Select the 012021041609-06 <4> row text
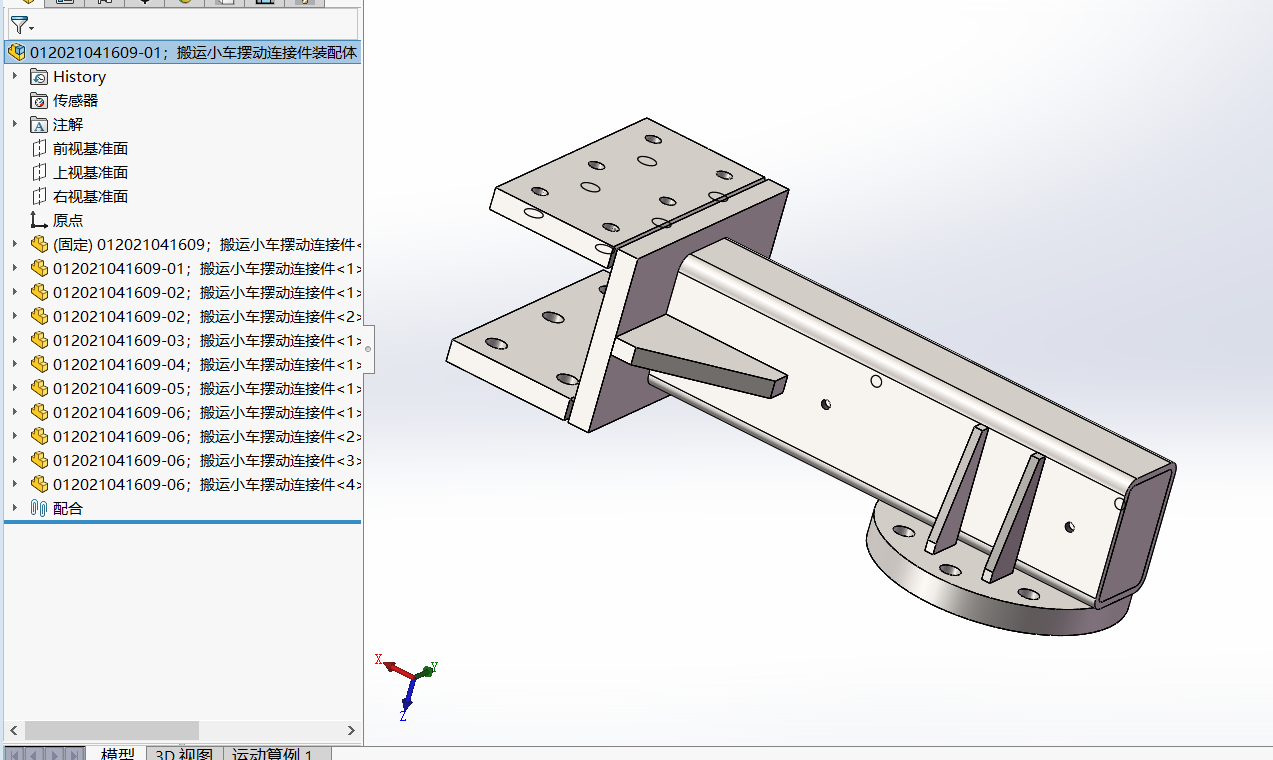 (207, 485)
